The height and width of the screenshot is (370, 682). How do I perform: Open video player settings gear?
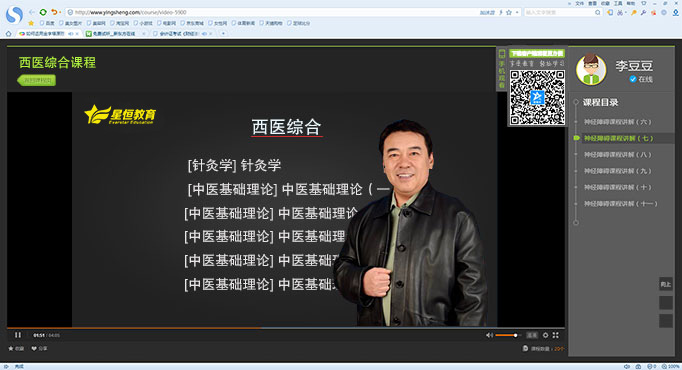545,335
